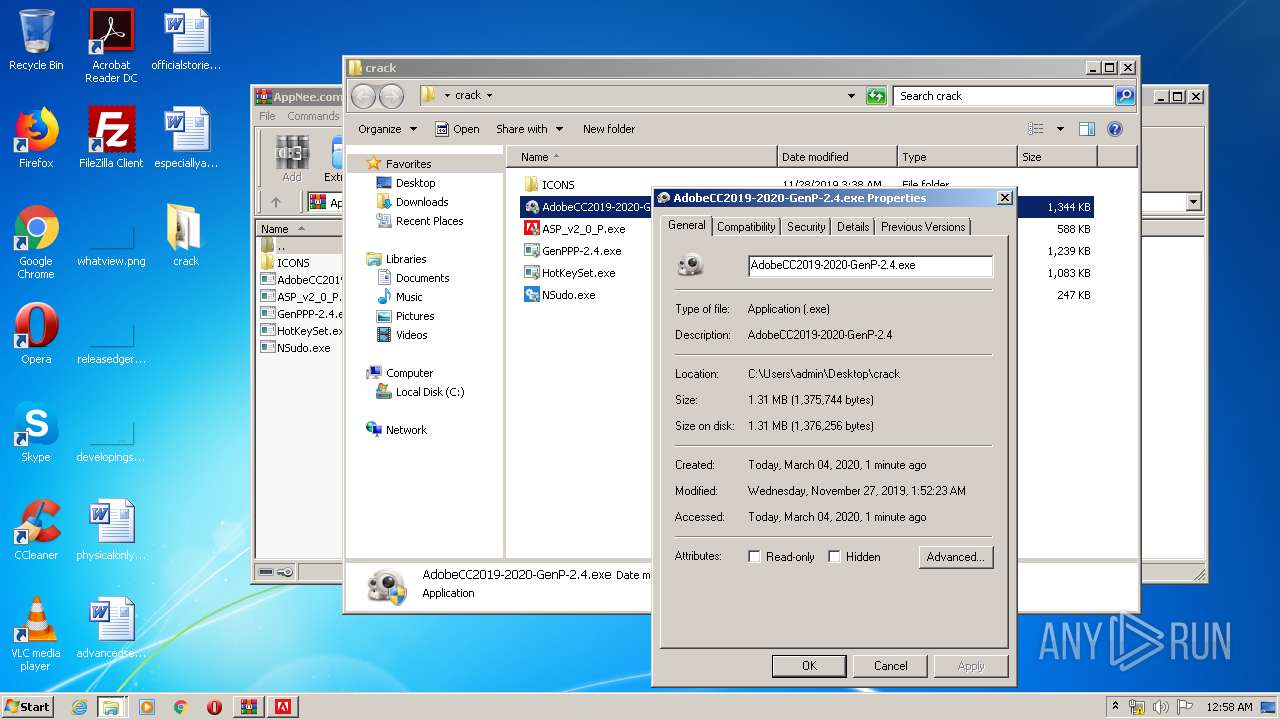Click the taskbar clock
Viewport: 1280px width, 720px height.
point(1229,707)
